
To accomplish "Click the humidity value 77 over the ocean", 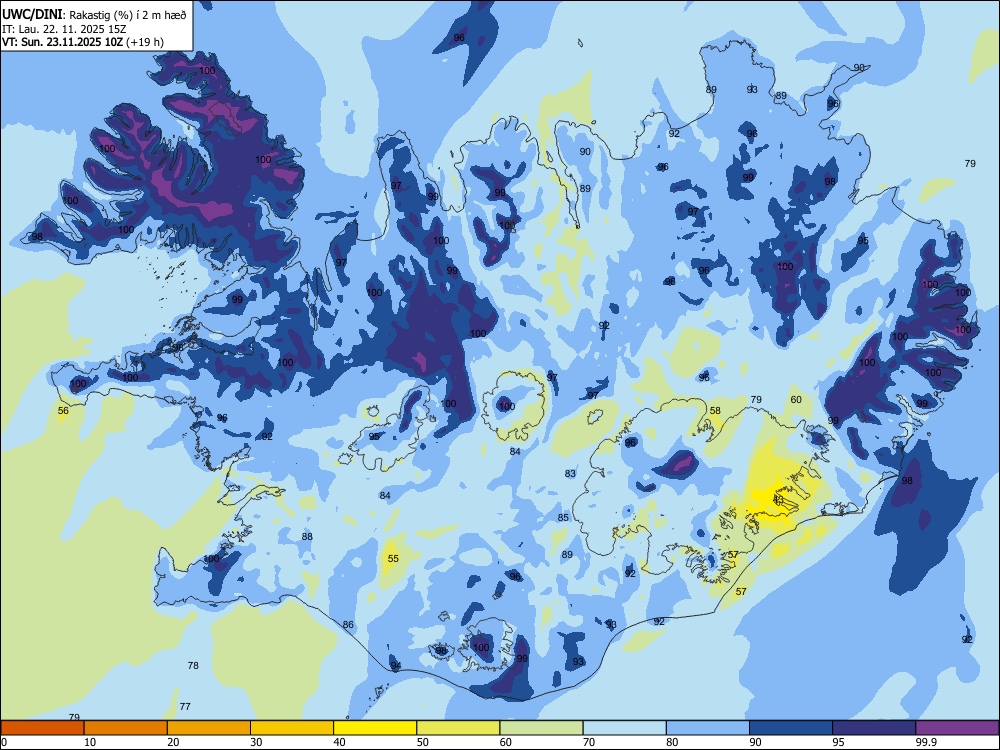I will pos(185,706).
